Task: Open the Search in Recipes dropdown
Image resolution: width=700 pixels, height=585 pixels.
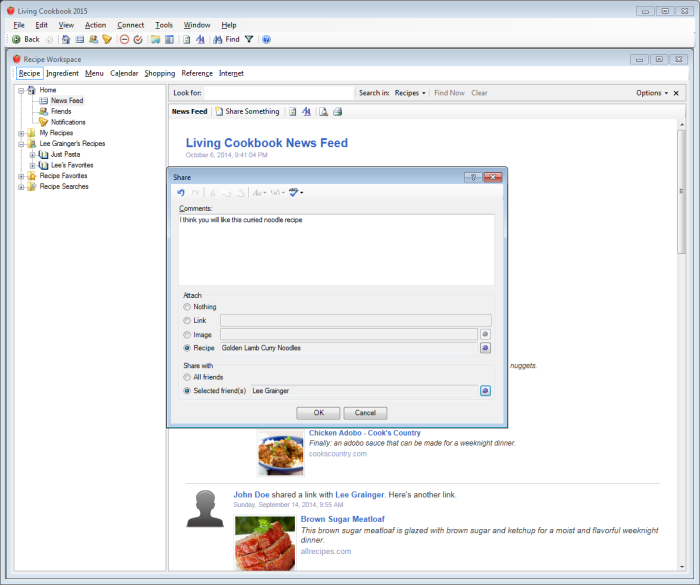Action: (410, 93)
